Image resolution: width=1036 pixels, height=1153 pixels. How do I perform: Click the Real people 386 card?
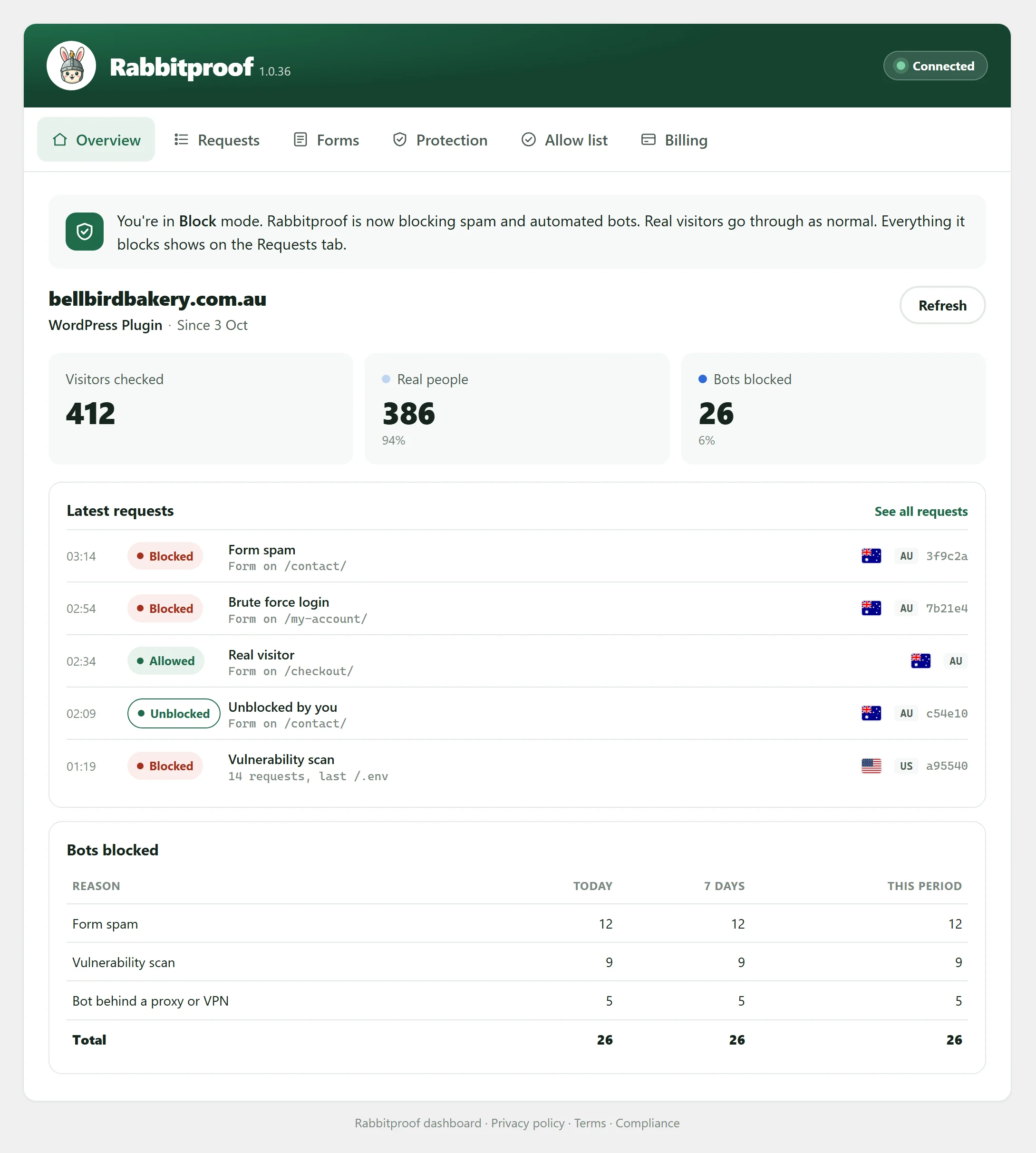tap(517, 408)
